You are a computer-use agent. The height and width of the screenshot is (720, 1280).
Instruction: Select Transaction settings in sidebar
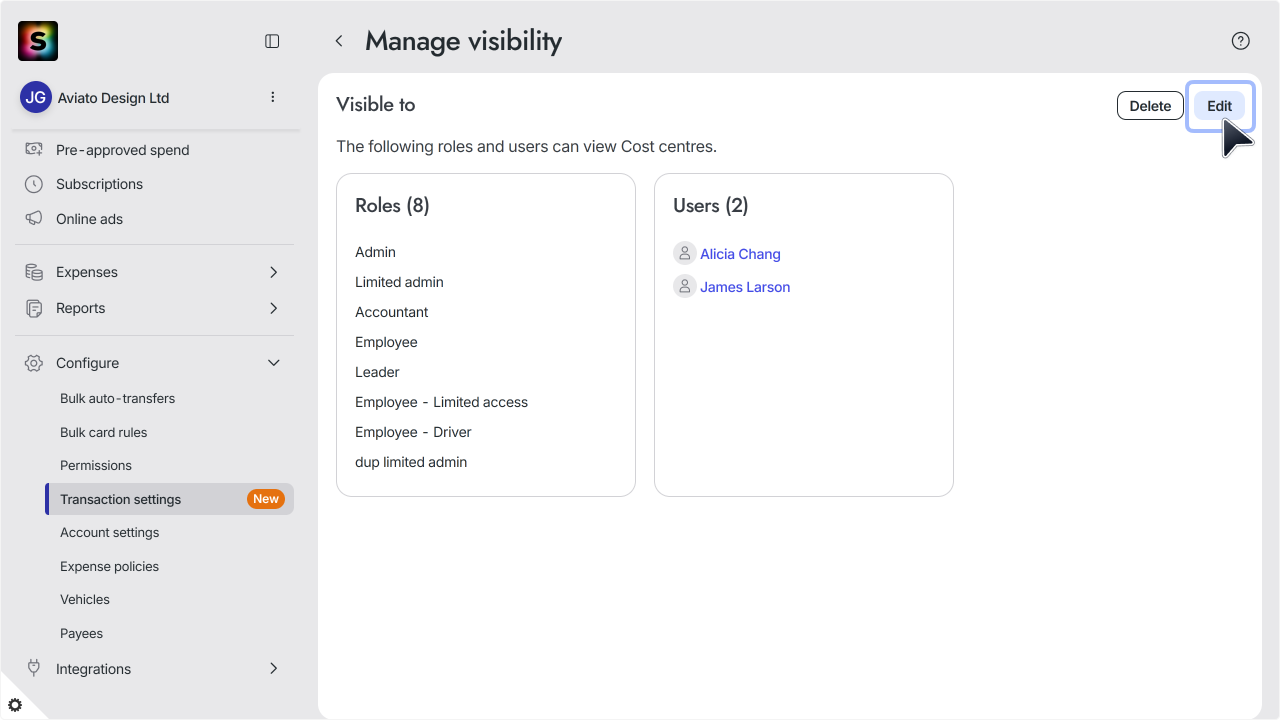click(170, 499)
